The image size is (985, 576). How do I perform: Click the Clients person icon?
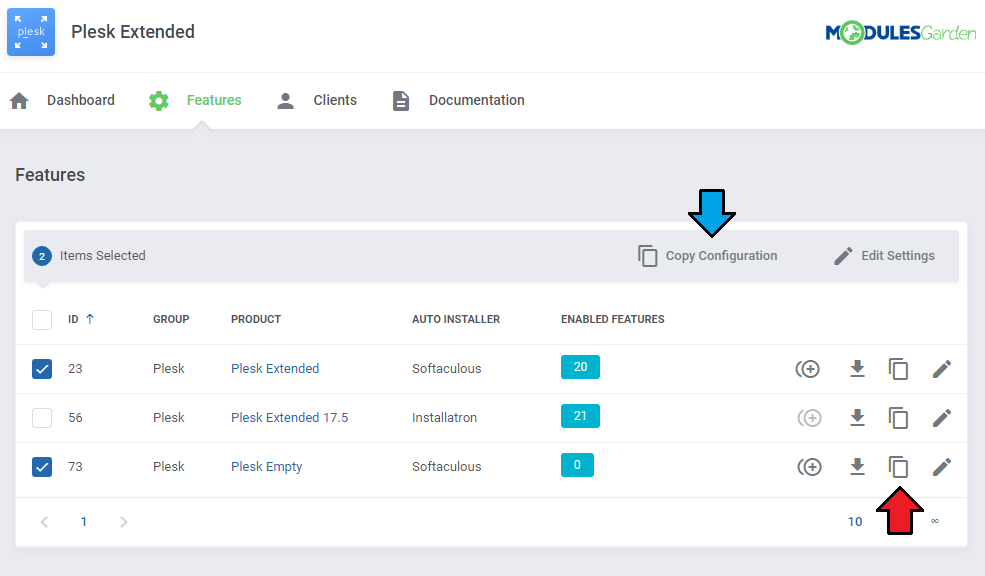tap(286, 101)
